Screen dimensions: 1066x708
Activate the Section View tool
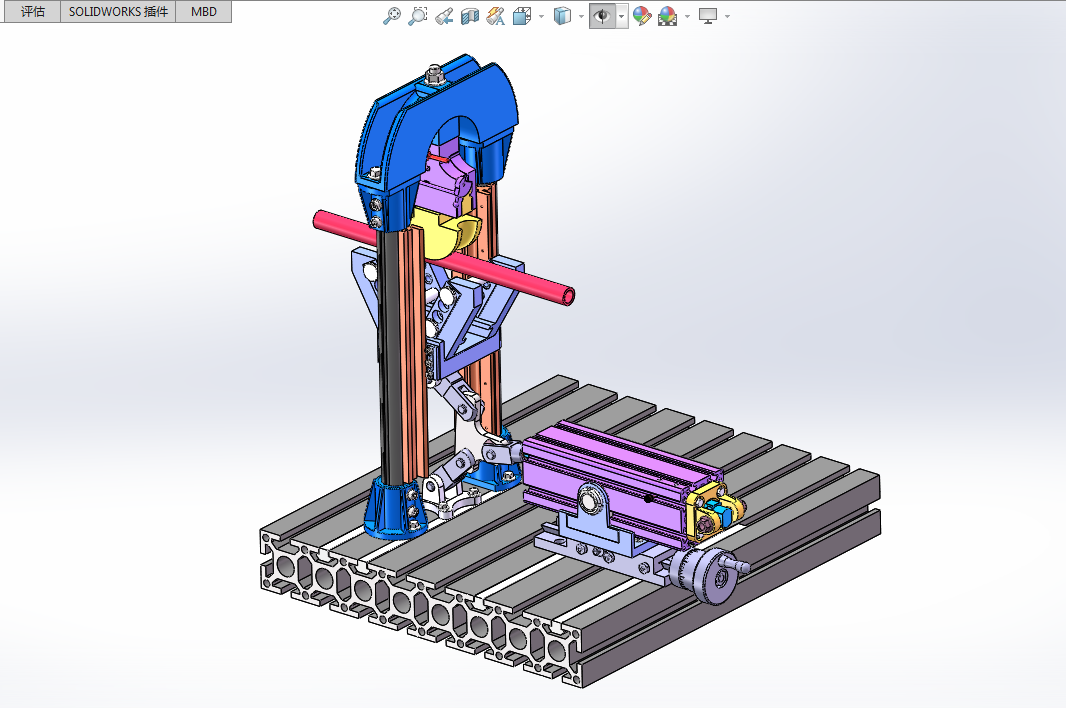[x=470, y=16]
